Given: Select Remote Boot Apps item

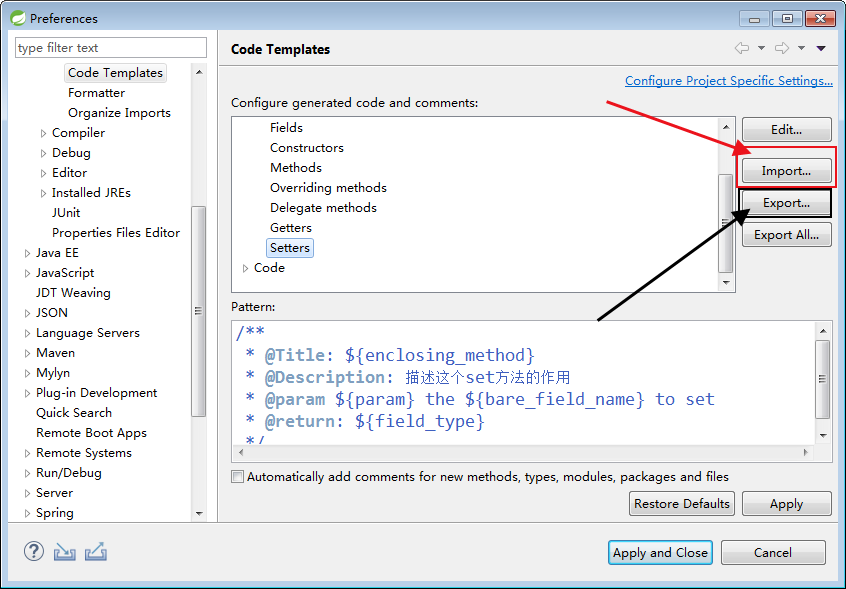Looking at the screenshot, I should pos(91,433).
